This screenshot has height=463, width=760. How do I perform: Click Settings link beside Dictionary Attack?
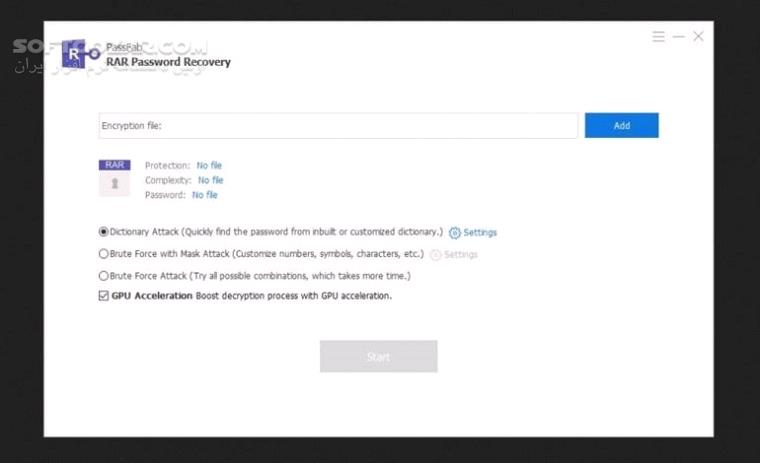click(480, 233)
